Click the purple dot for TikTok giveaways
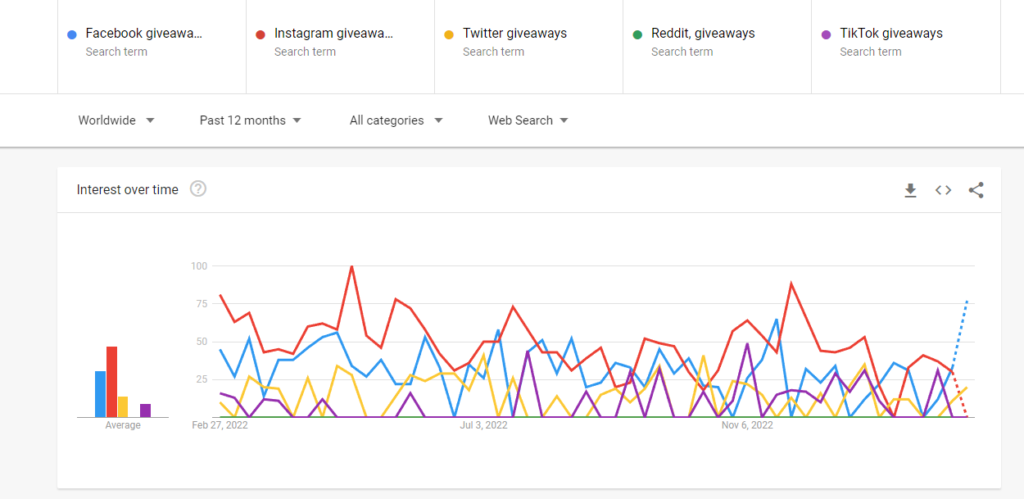1024x499 pixels. click(x=826, y=34)
